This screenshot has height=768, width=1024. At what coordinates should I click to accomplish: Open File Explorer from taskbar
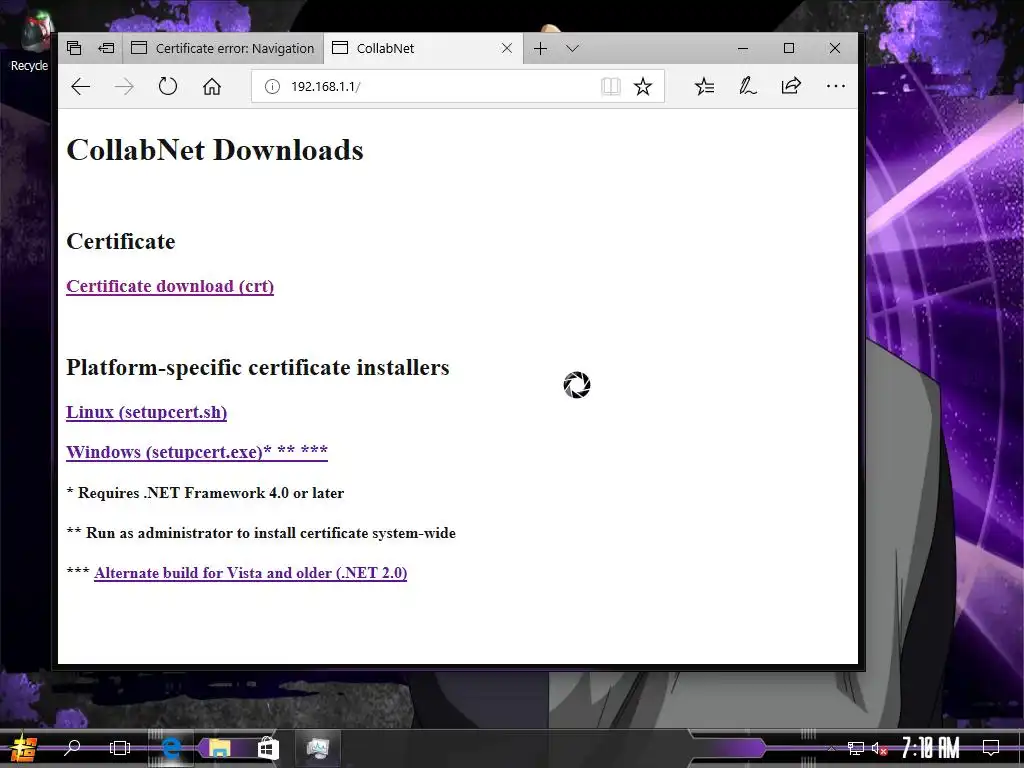pos(219,748)
